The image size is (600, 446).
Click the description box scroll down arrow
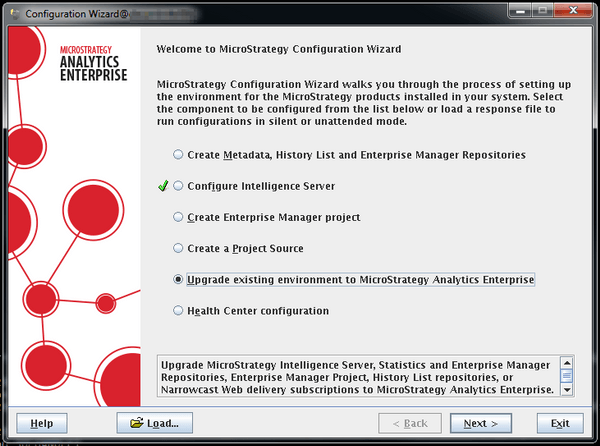(566, 389)
